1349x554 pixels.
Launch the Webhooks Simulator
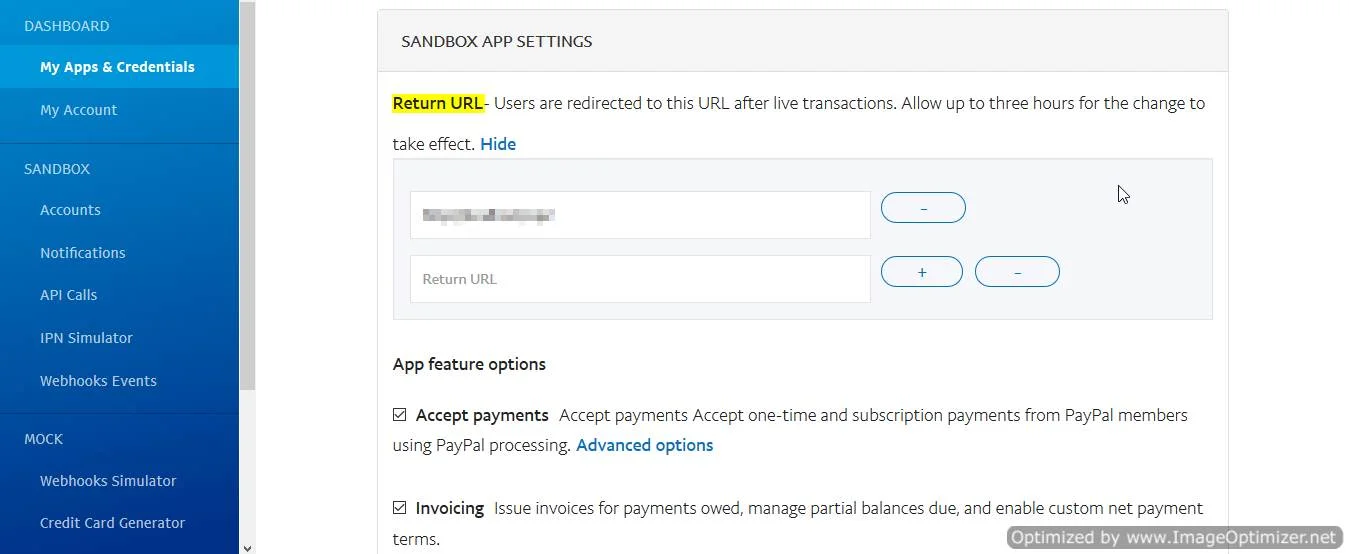[x=108, y=481]
